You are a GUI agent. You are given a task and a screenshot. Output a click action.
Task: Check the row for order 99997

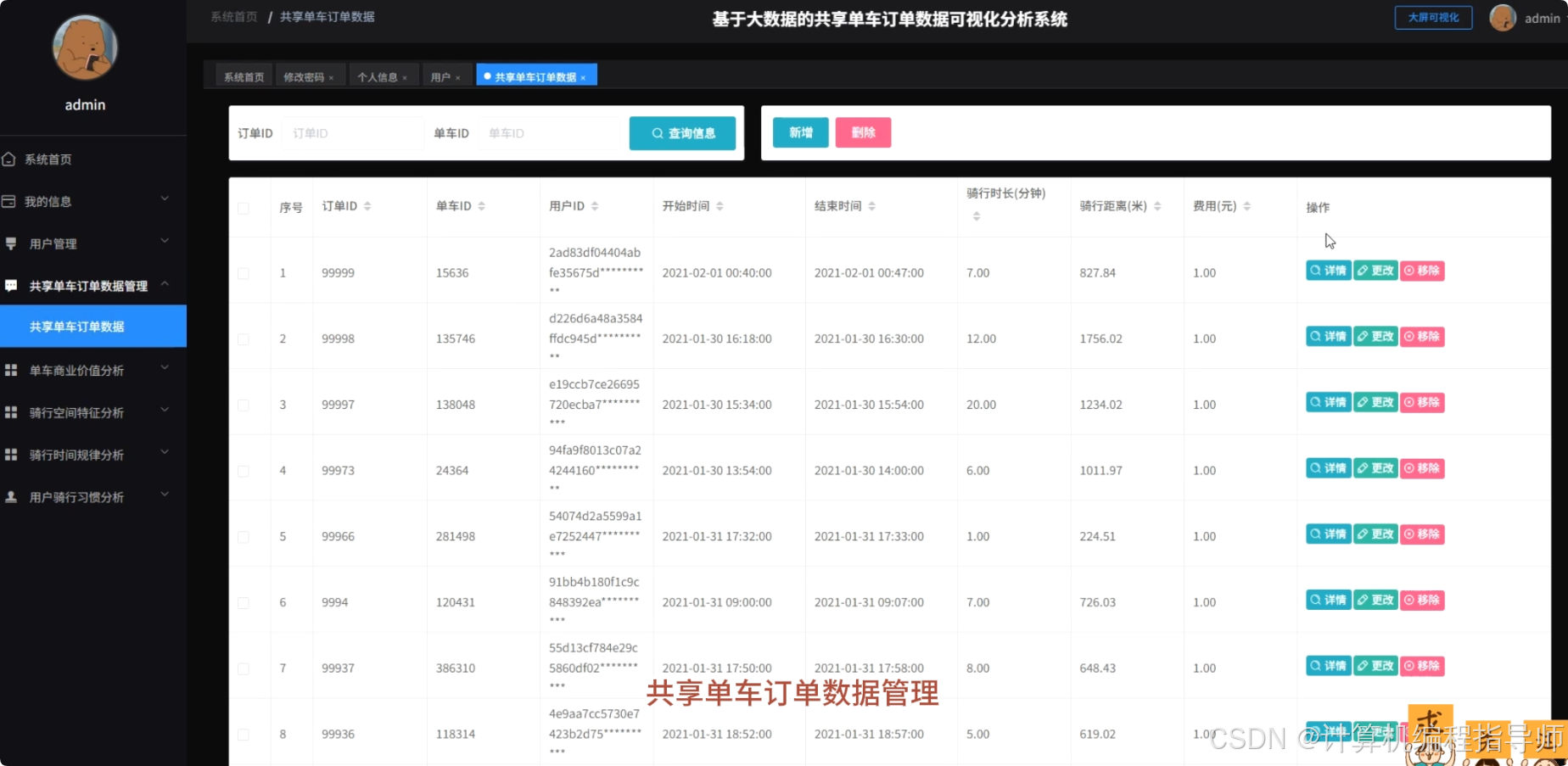(x=244, y=405)
